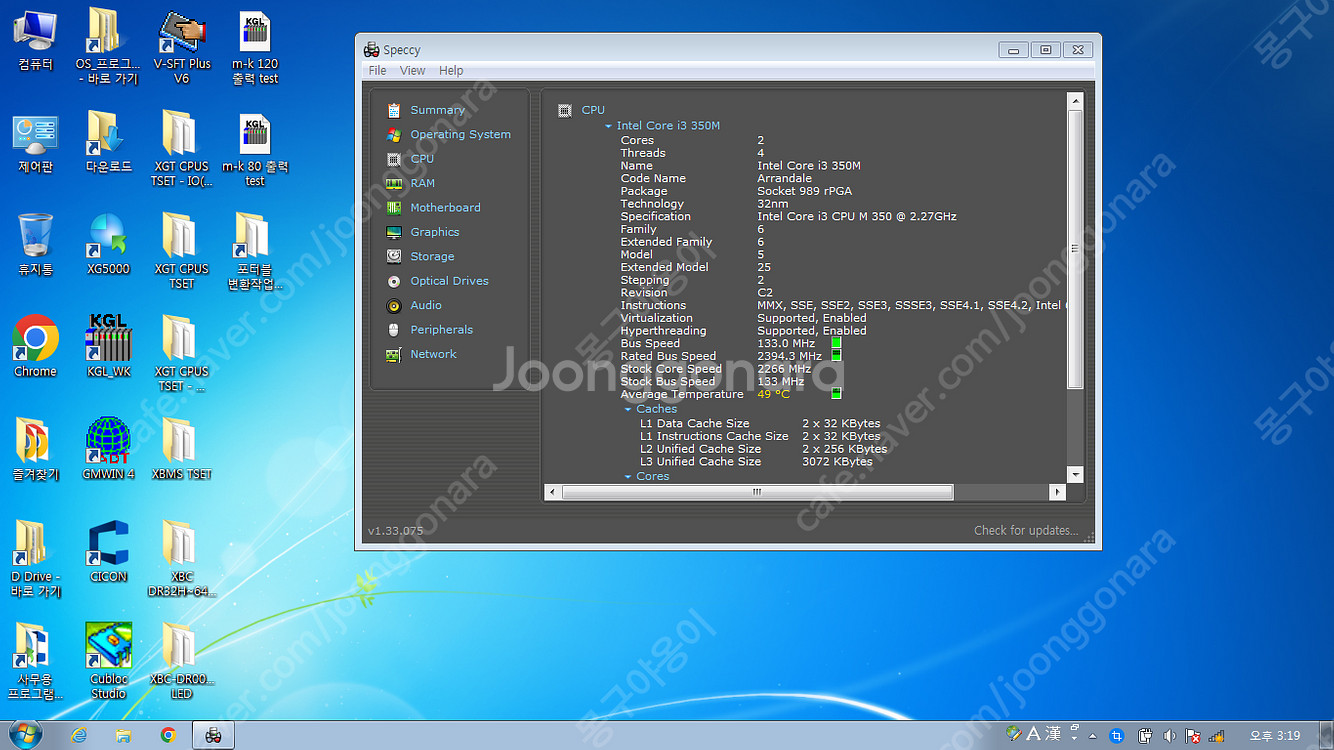Open the Chrome desktop shortcut
The height and width of the screenshot is (750, 1334).
[x=35, y=347]
